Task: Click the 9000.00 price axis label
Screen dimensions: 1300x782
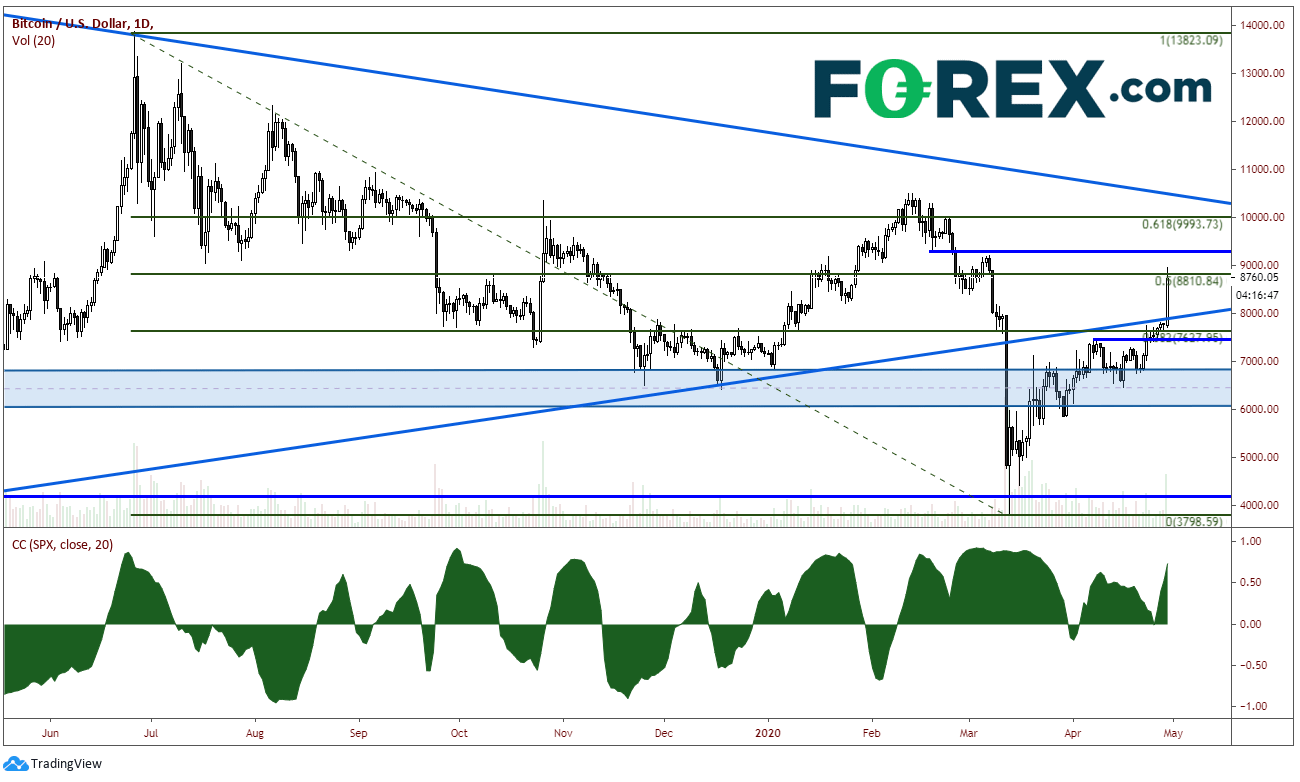Action: 1261,265
